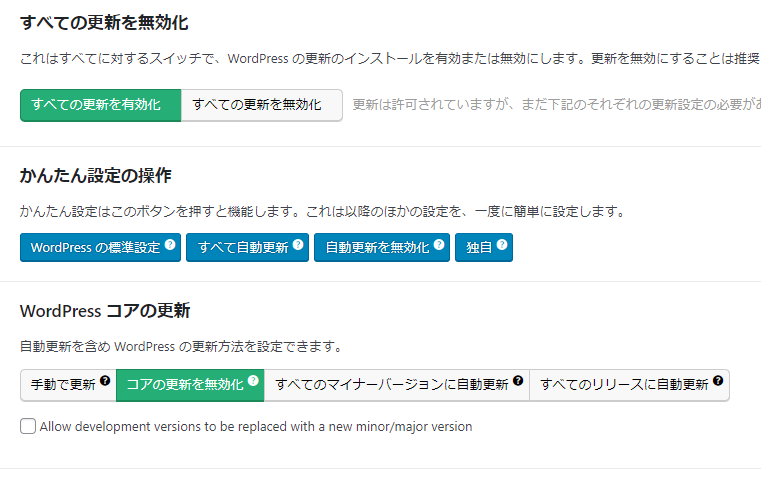Viewport: 761px width, 477px height.
Task: Click help icon on コアの更新を無効化
Action: click(x=253, y=380)
